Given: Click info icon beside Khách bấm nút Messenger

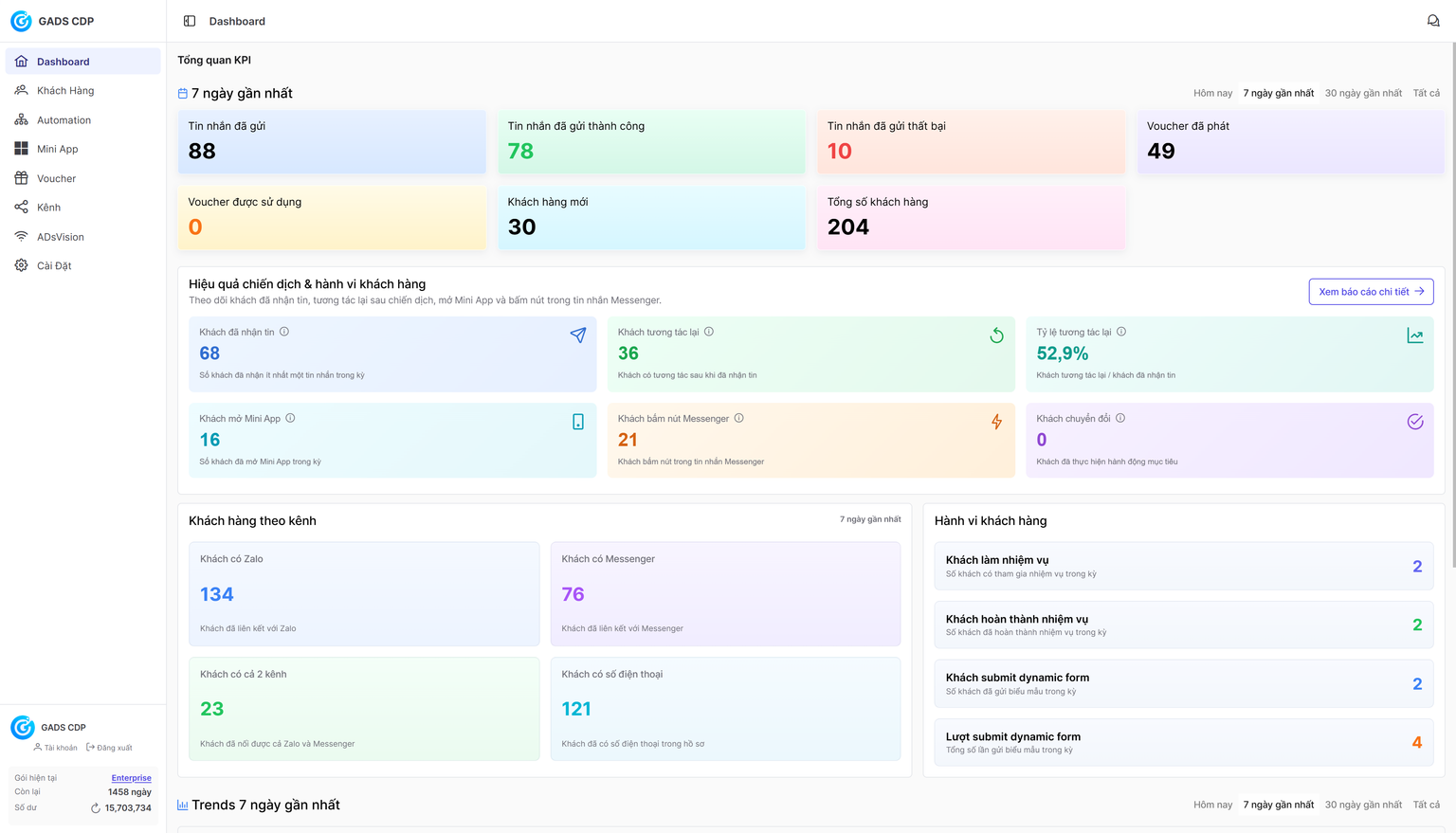Looking at the screenshot, I should 739,418.
